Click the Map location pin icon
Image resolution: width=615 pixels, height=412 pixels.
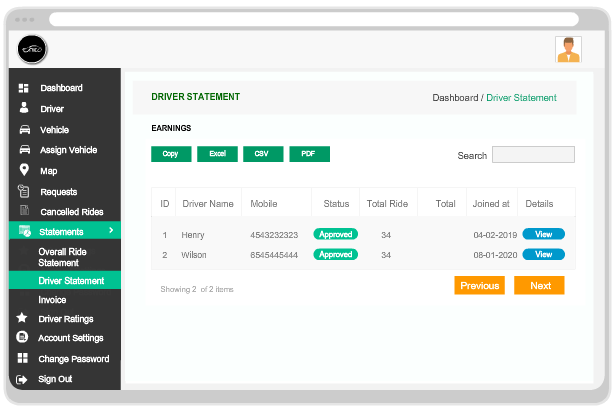24,170
